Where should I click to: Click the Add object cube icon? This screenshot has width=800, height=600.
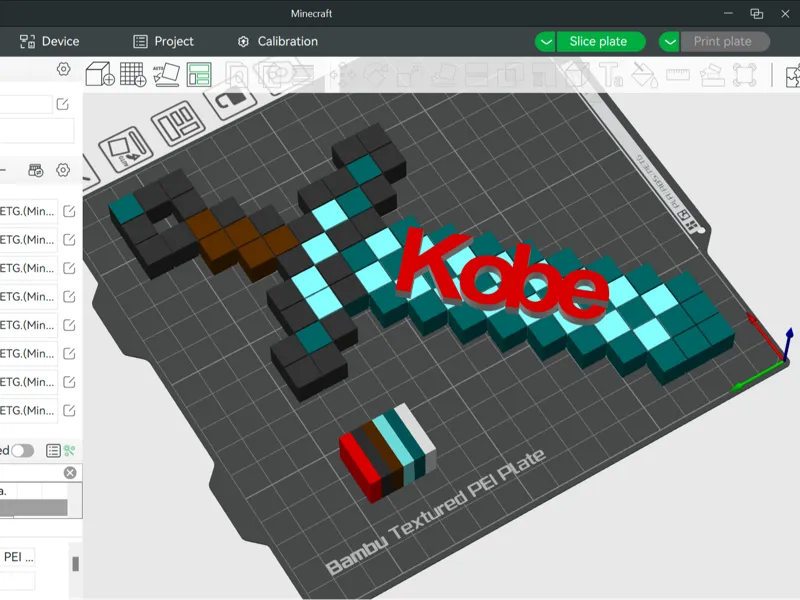point(99,74)
